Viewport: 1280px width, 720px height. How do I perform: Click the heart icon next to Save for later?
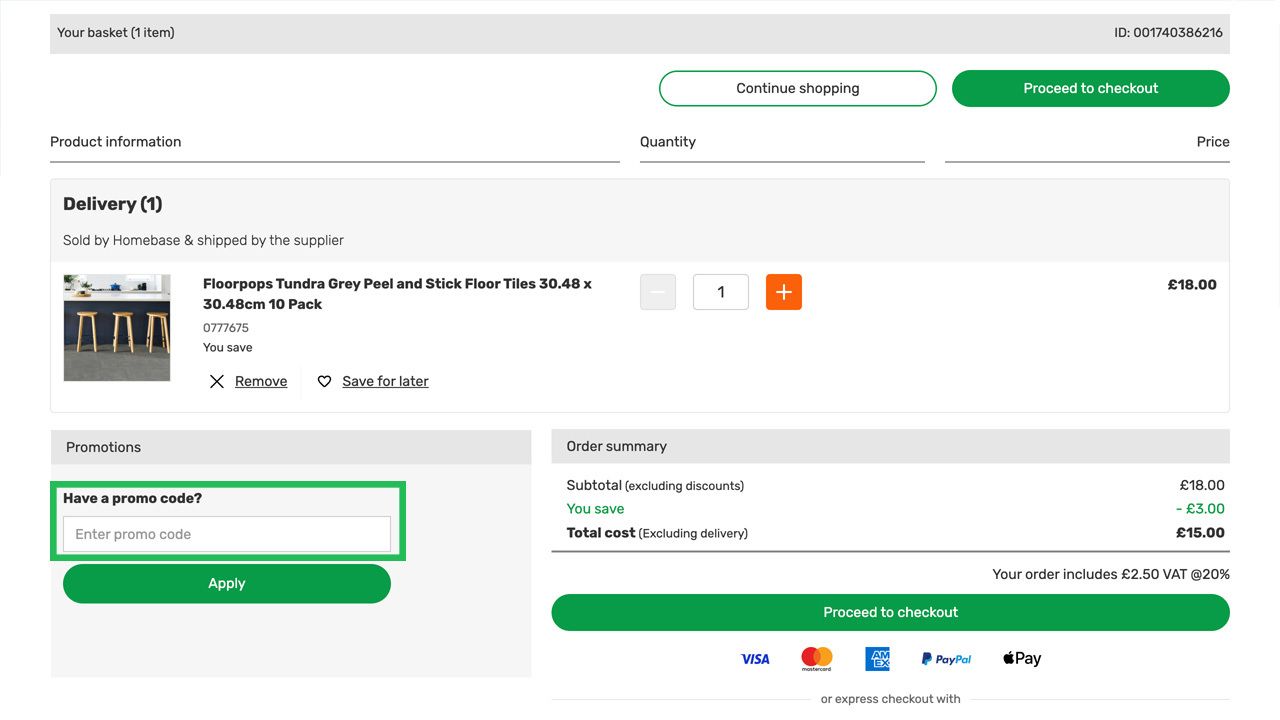[323, 381]
